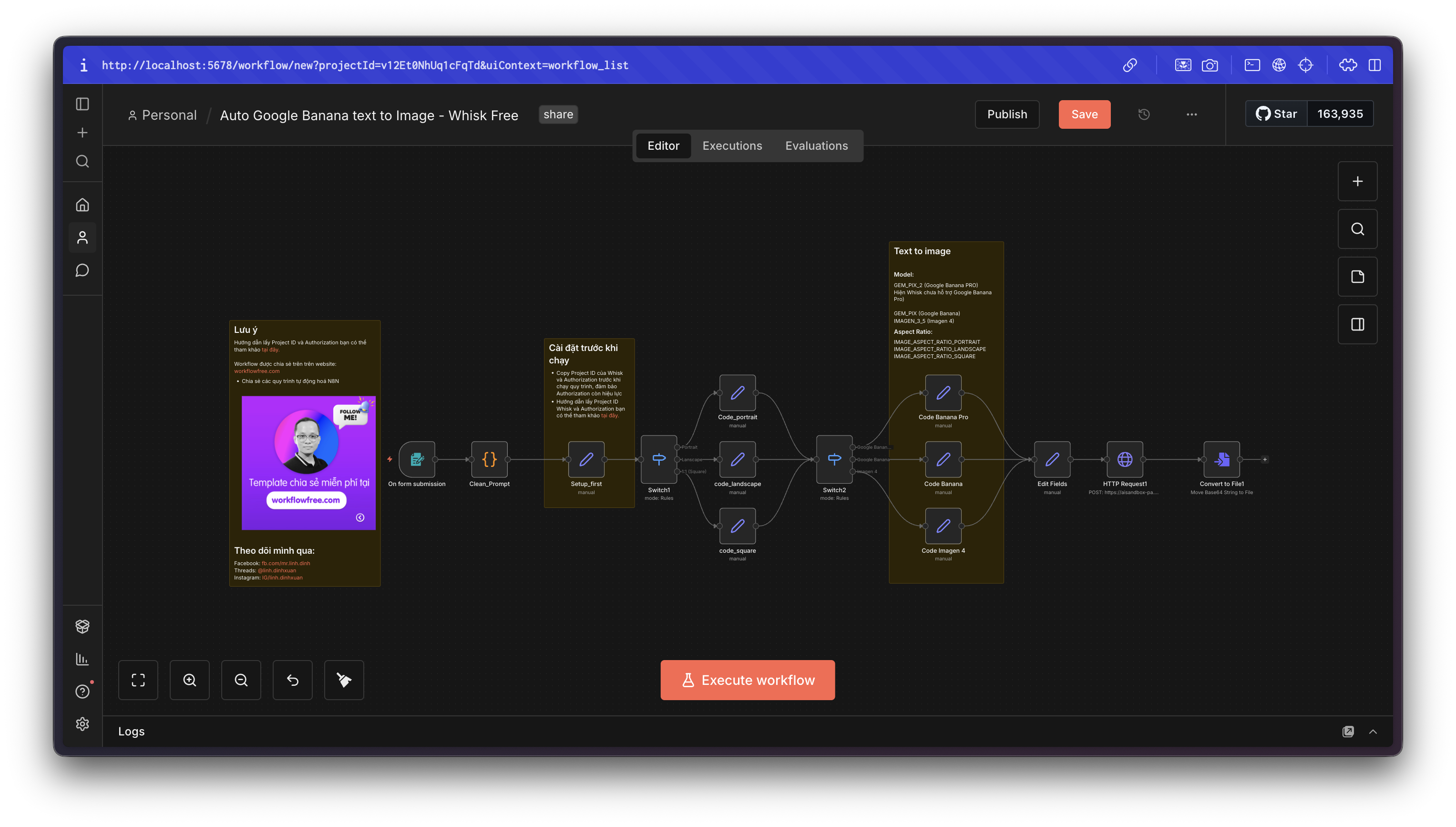The width and height of the screenshot is (1456, 827).
Task: Open Templates from the left sidebar
Action: click(82, 626)
